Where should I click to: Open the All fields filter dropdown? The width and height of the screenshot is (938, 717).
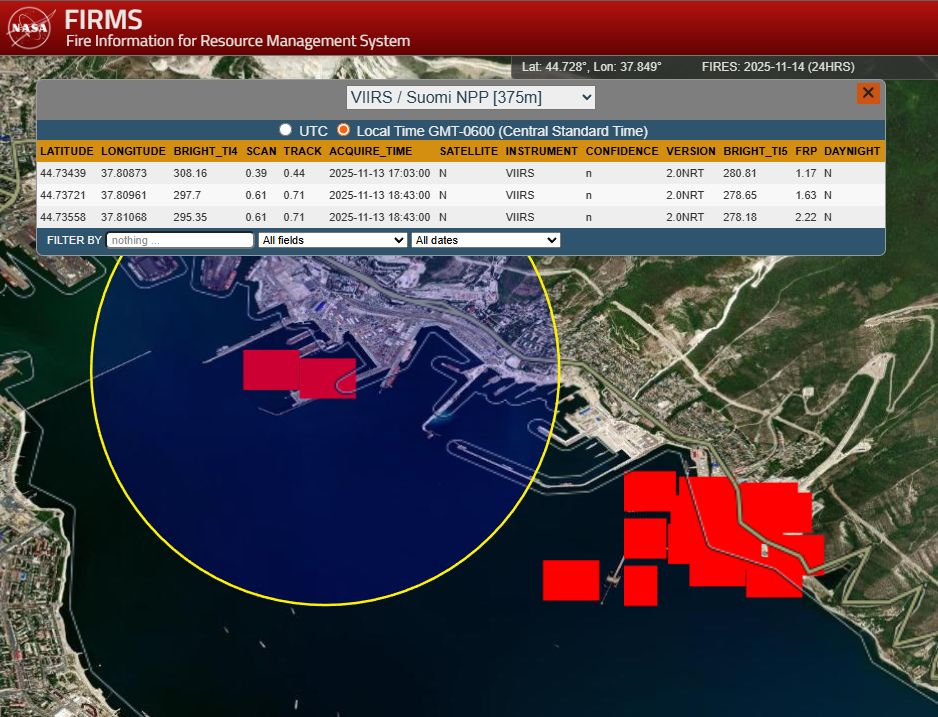(333, 240)
